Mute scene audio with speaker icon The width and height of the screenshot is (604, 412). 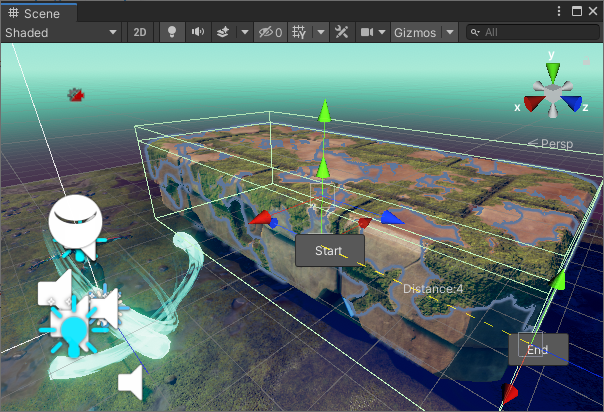[198, 32]
